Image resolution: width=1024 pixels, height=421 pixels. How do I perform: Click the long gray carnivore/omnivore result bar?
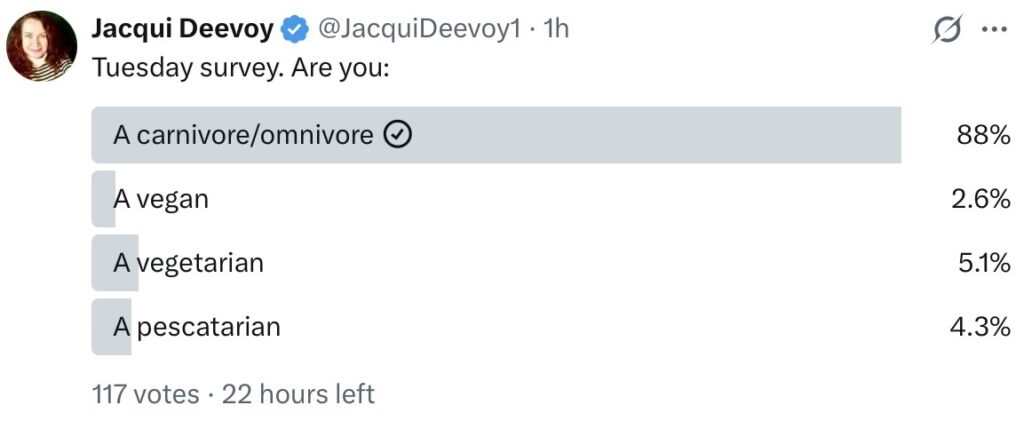pos(650,135)
